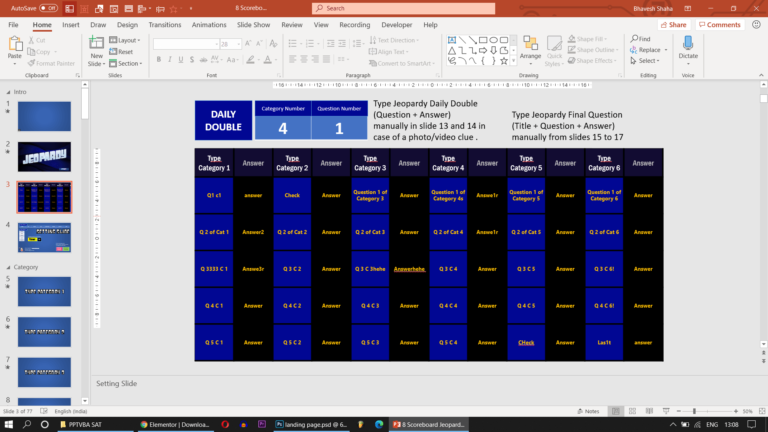Toggle AutoSave switch
This screenshot has width=768, height=432.
pos(48,8)
